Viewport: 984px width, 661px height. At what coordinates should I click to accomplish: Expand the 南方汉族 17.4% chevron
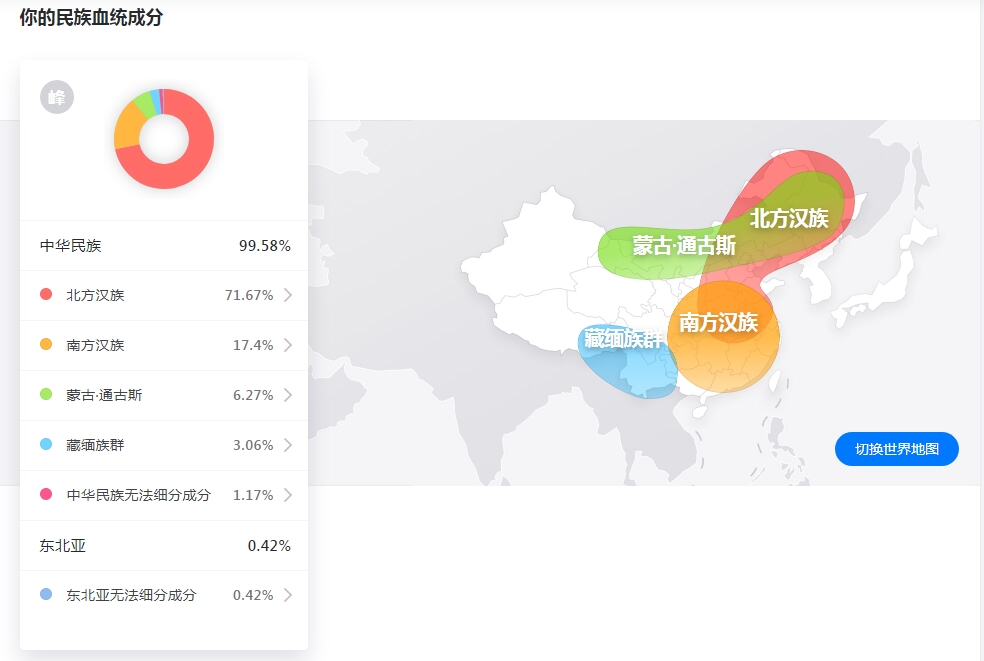(x=288, y=345)
